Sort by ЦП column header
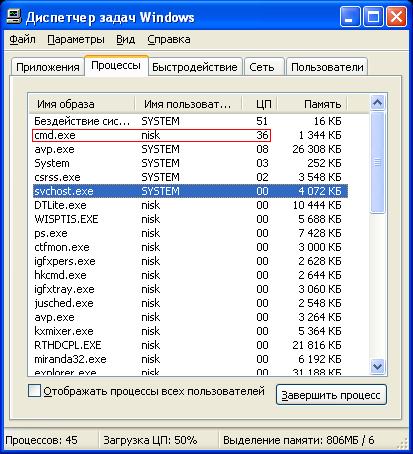The image size is (413, 454). point(260,104)
